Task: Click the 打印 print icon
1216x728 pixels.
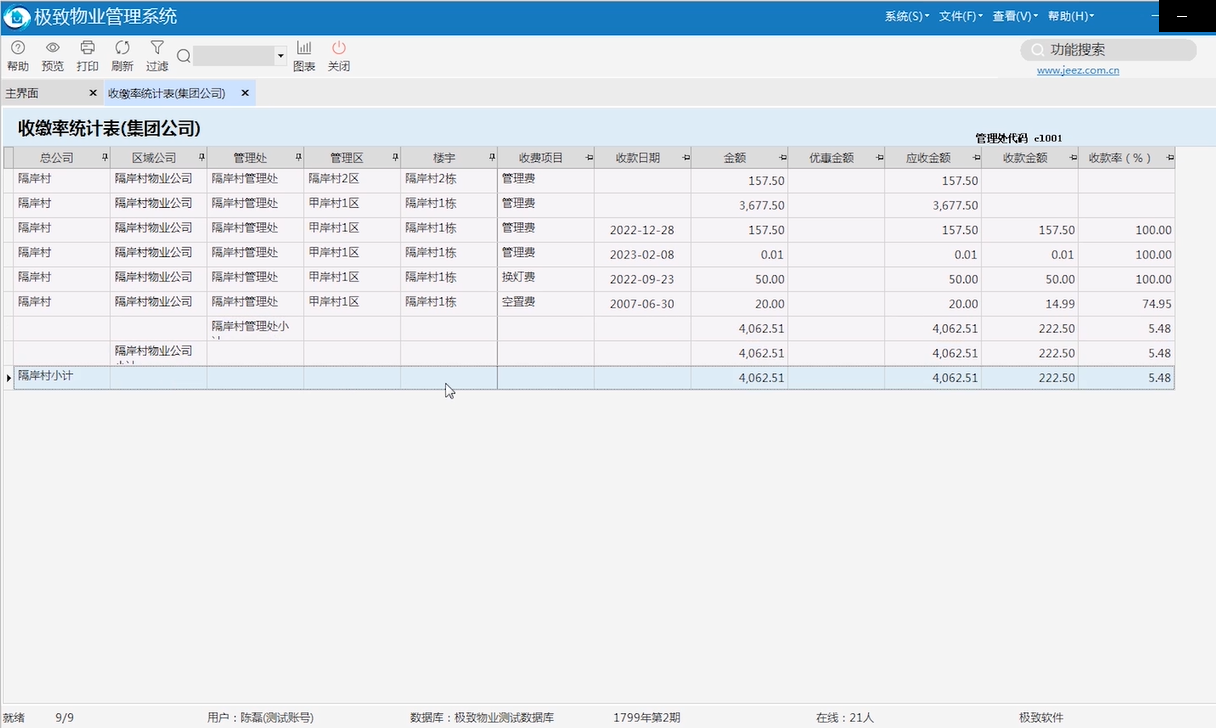Action: click(x=88, y=56)
